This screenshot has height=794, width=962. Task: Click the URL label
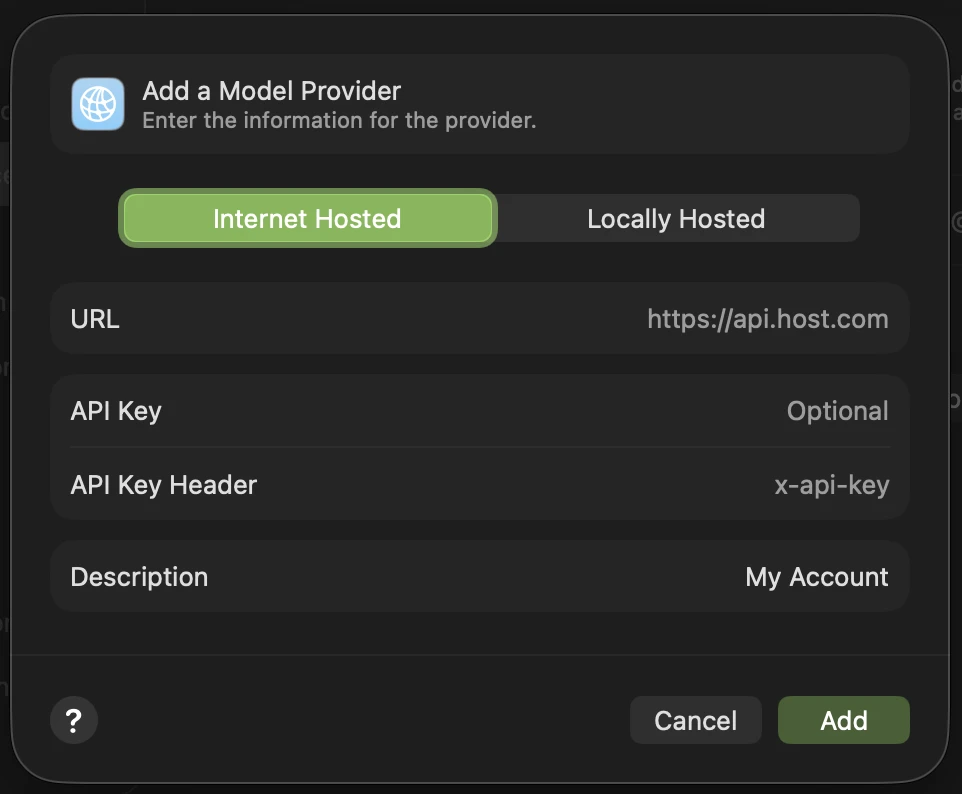point(95,319)
